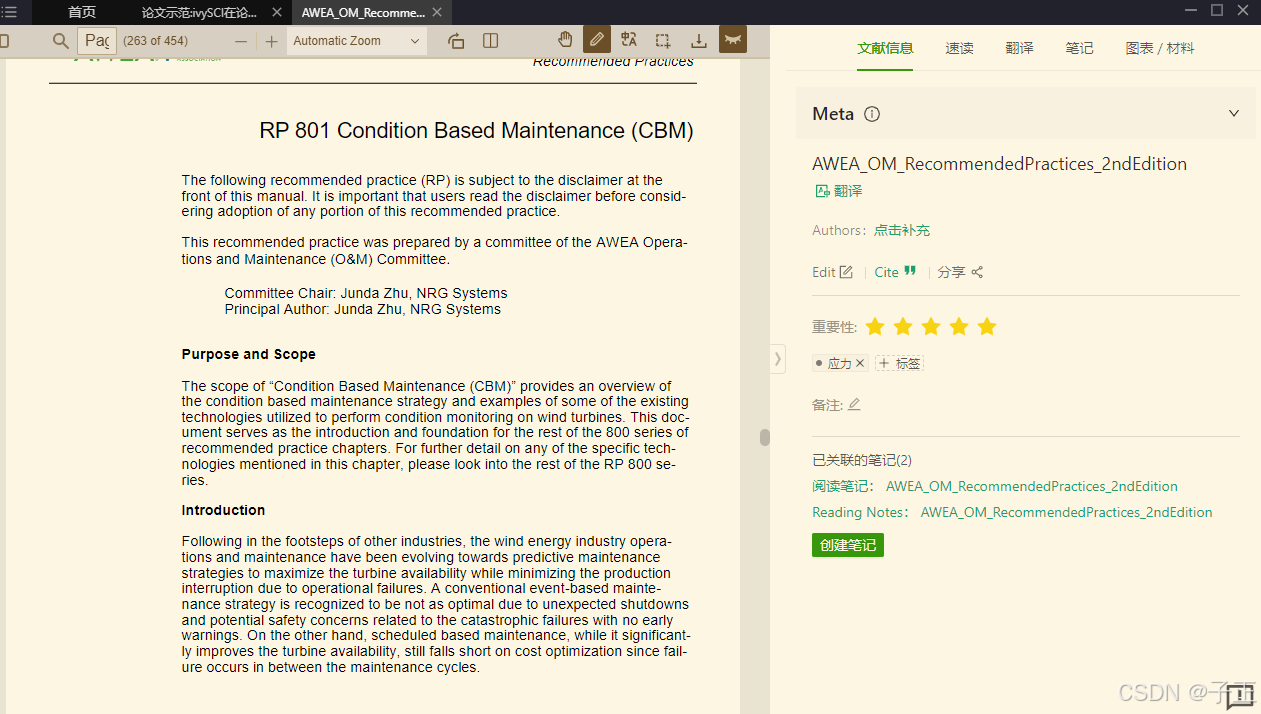This screenshot has width=1261, height=714.
Task: Click the 翻译 link under the title
Action: (838, 191)
